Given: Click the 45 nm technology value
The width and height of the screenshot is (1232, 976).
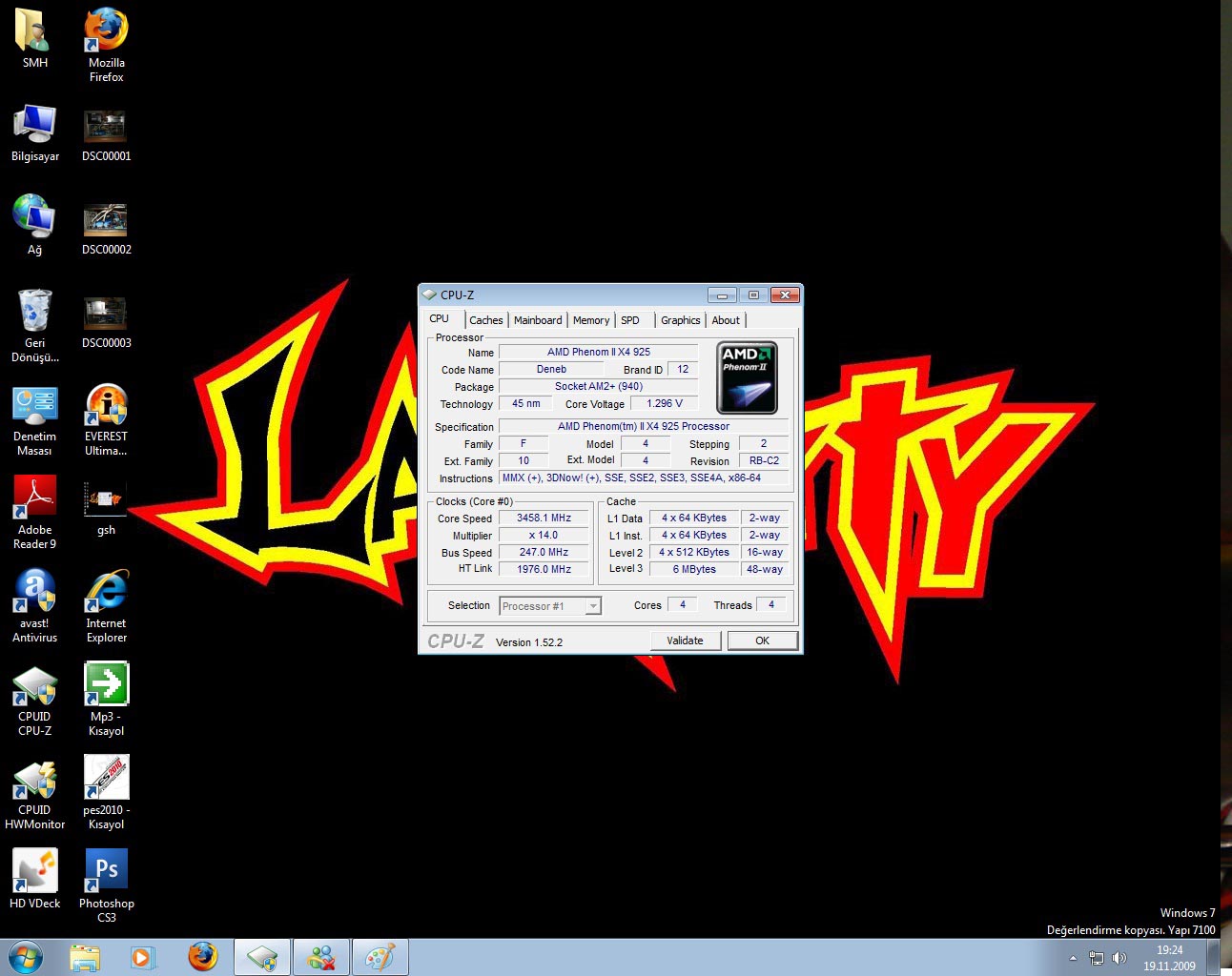Looking at the screenshot, I should pyautogui.click(x=525, y=403).
